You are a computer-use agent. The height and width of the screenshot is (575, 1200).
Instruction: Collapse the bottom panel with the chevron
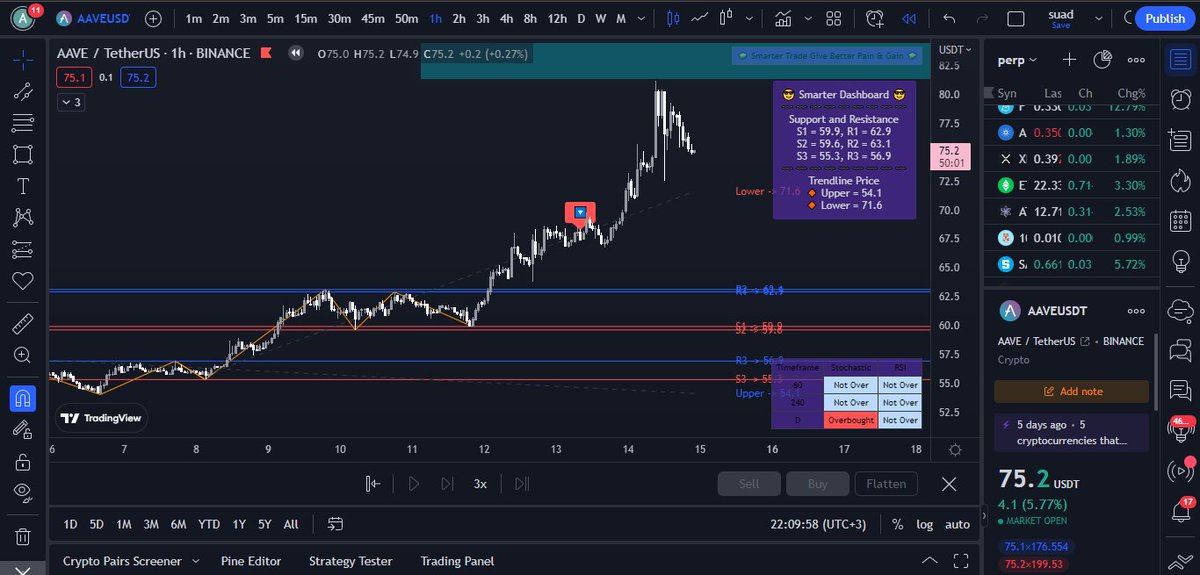pyautogui.click(x=930, y=561)
